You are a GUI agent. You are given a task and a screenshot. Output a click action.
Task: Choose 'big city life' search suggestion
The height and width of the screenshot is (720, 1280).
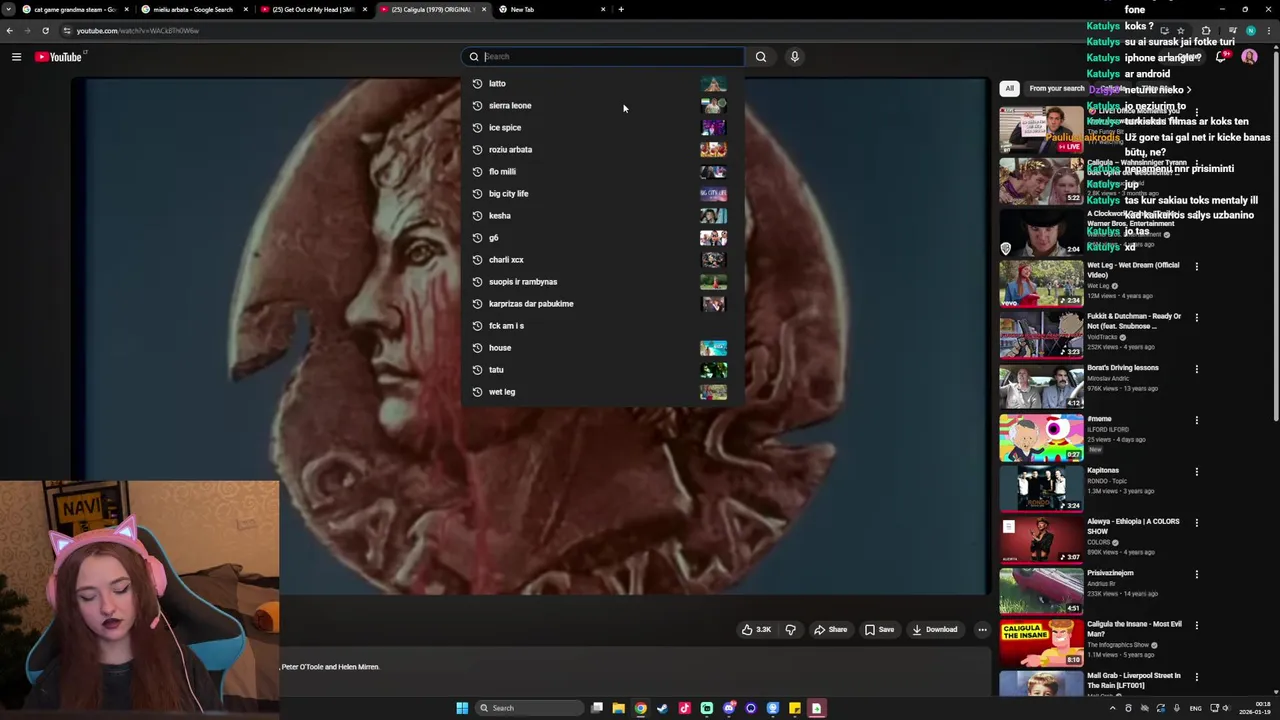click(600, 194)
